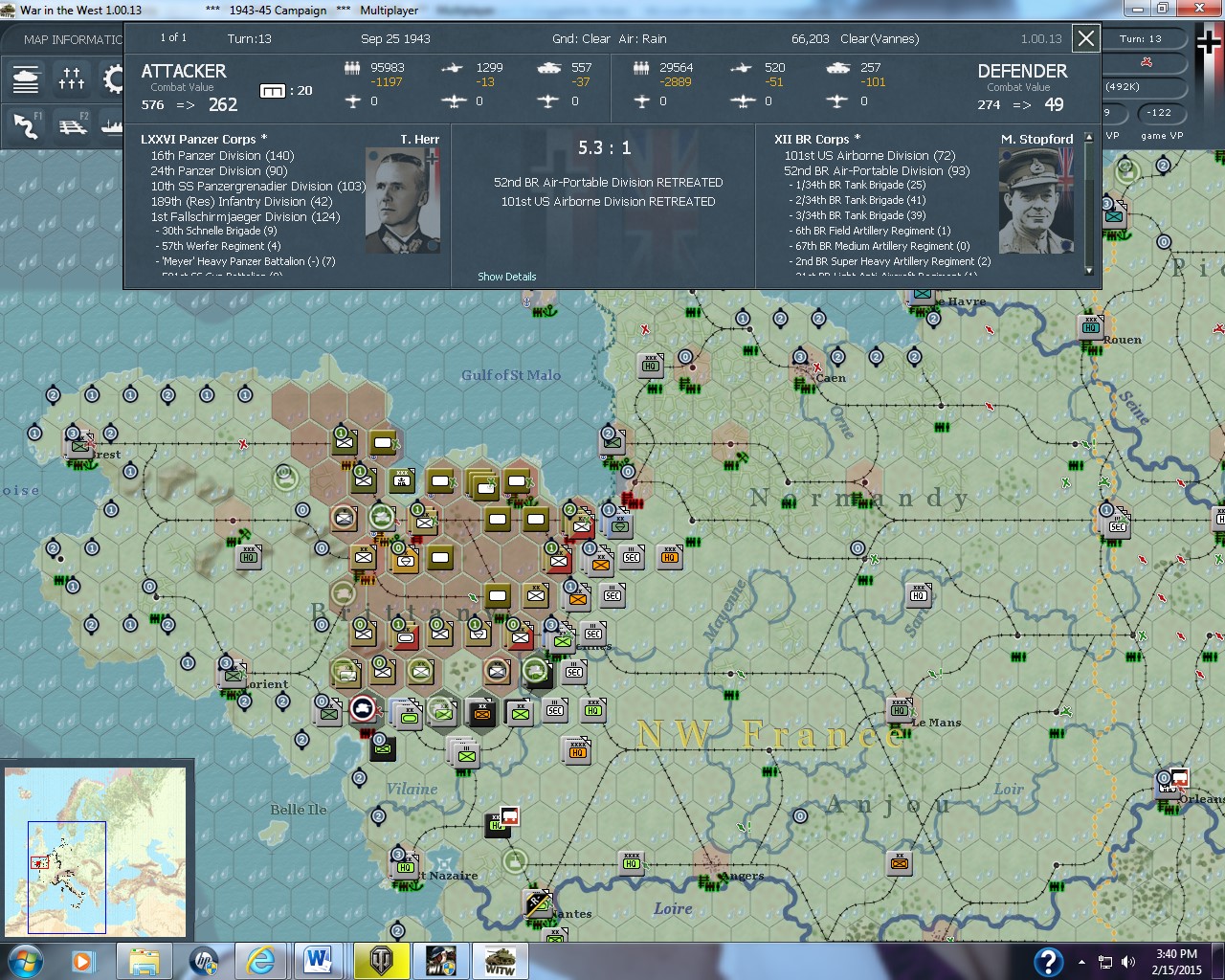The image size is (1225, 980).
Task: Open the HP utility taskbar icon
Action: [x=204, y=961]
